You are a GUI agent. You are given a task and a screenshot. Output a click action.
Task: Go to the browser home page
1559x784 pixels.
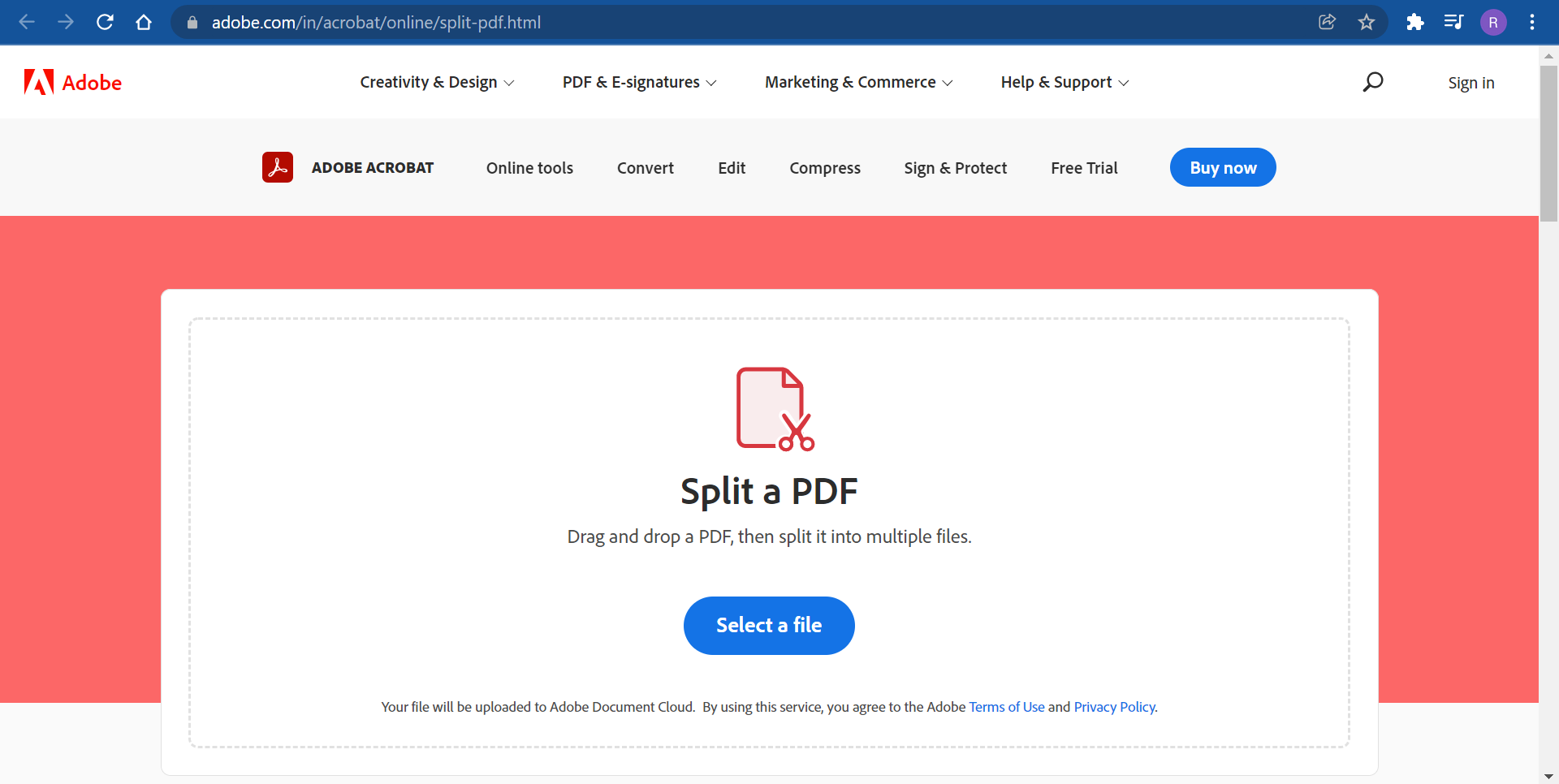(x=144, y=22)
